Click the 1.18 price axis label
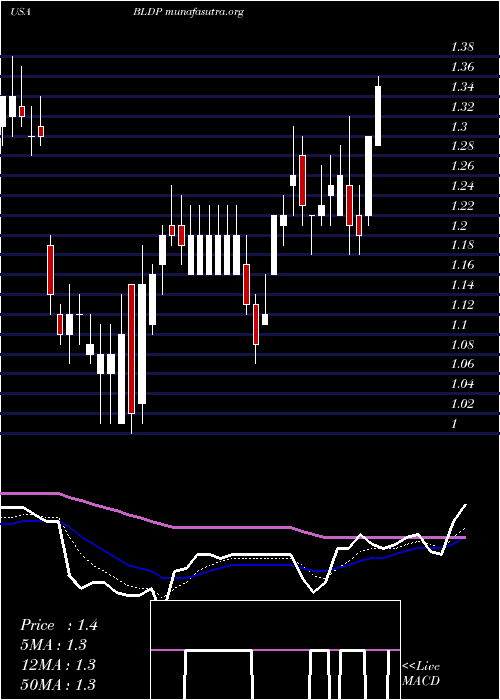Screen dimensions: 500x700 (x=462, y=245)
